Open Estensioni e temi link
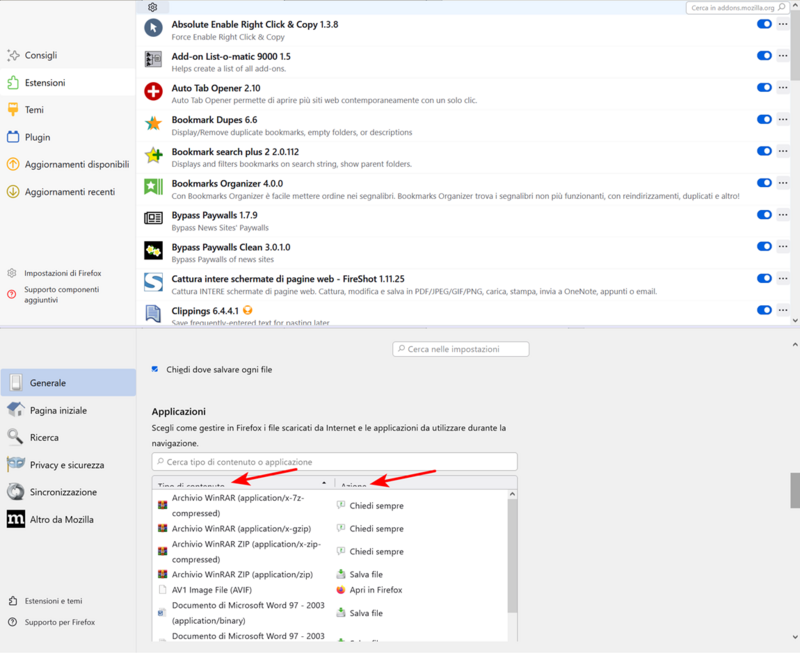800x653 pixels. [x=54, y=601]
